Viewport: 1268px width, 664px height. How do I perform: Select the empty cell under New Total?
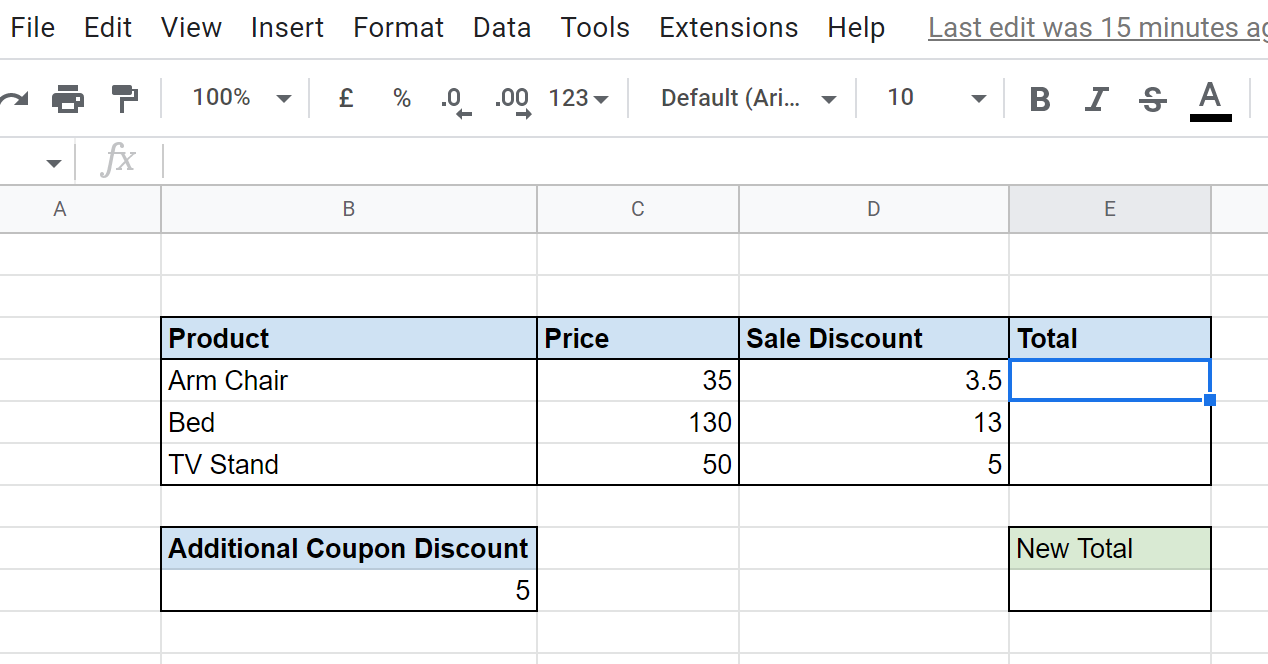(x=1110, y=590)
